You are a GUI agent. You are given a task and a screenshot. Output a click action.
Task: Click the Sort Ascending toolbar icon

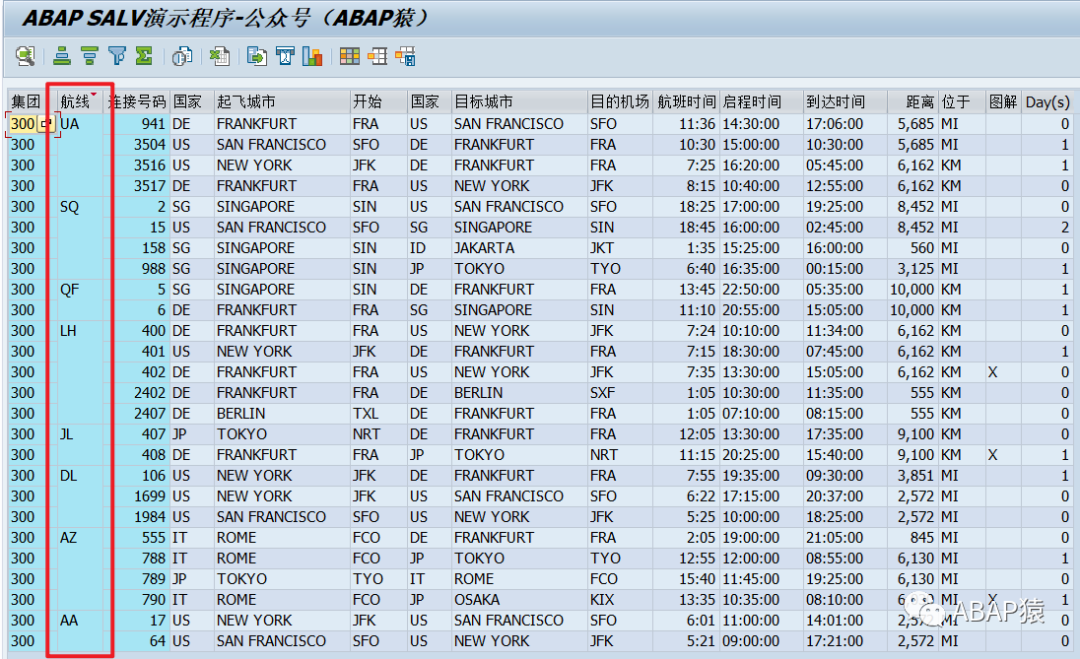pyautogui.click(x=62, y=56)
